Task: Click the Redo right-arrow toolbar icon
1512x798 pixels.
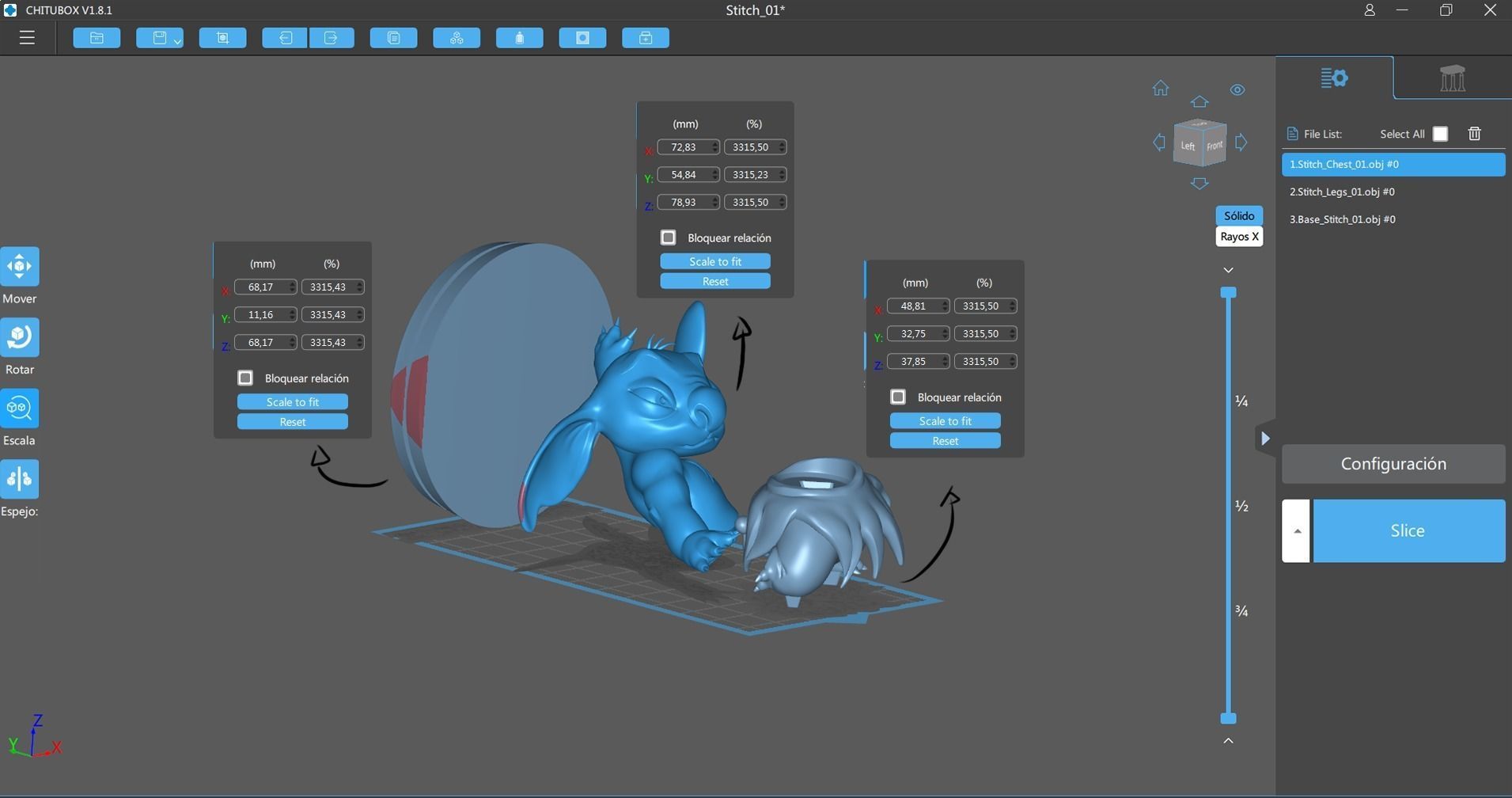Action: coord(332,38)
